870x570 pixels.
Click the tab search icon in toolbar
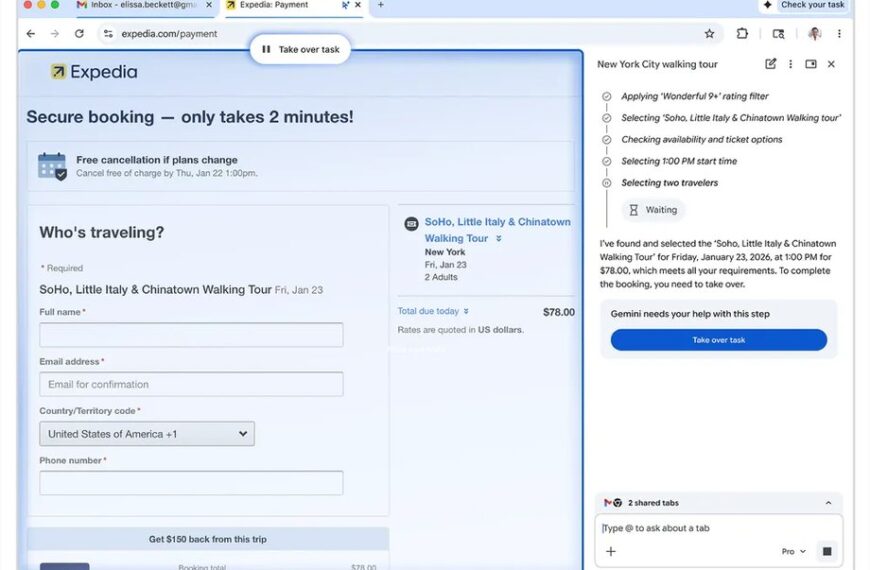778,34
